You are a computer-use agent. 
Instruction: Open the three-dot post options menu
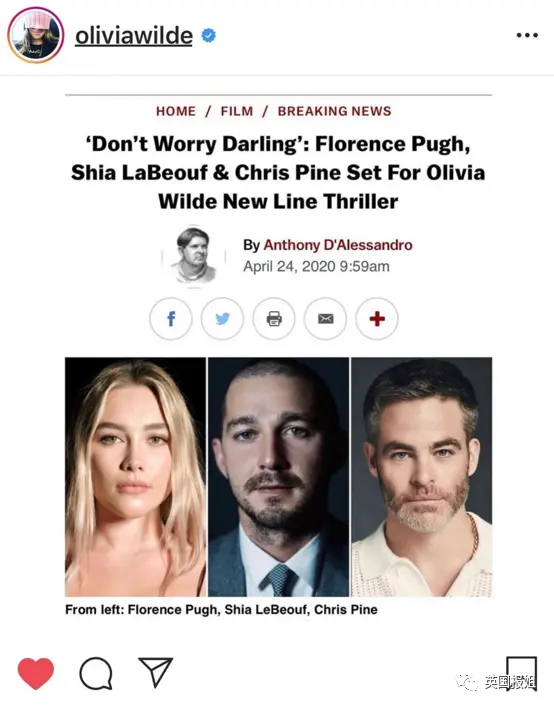coord(527,35)
